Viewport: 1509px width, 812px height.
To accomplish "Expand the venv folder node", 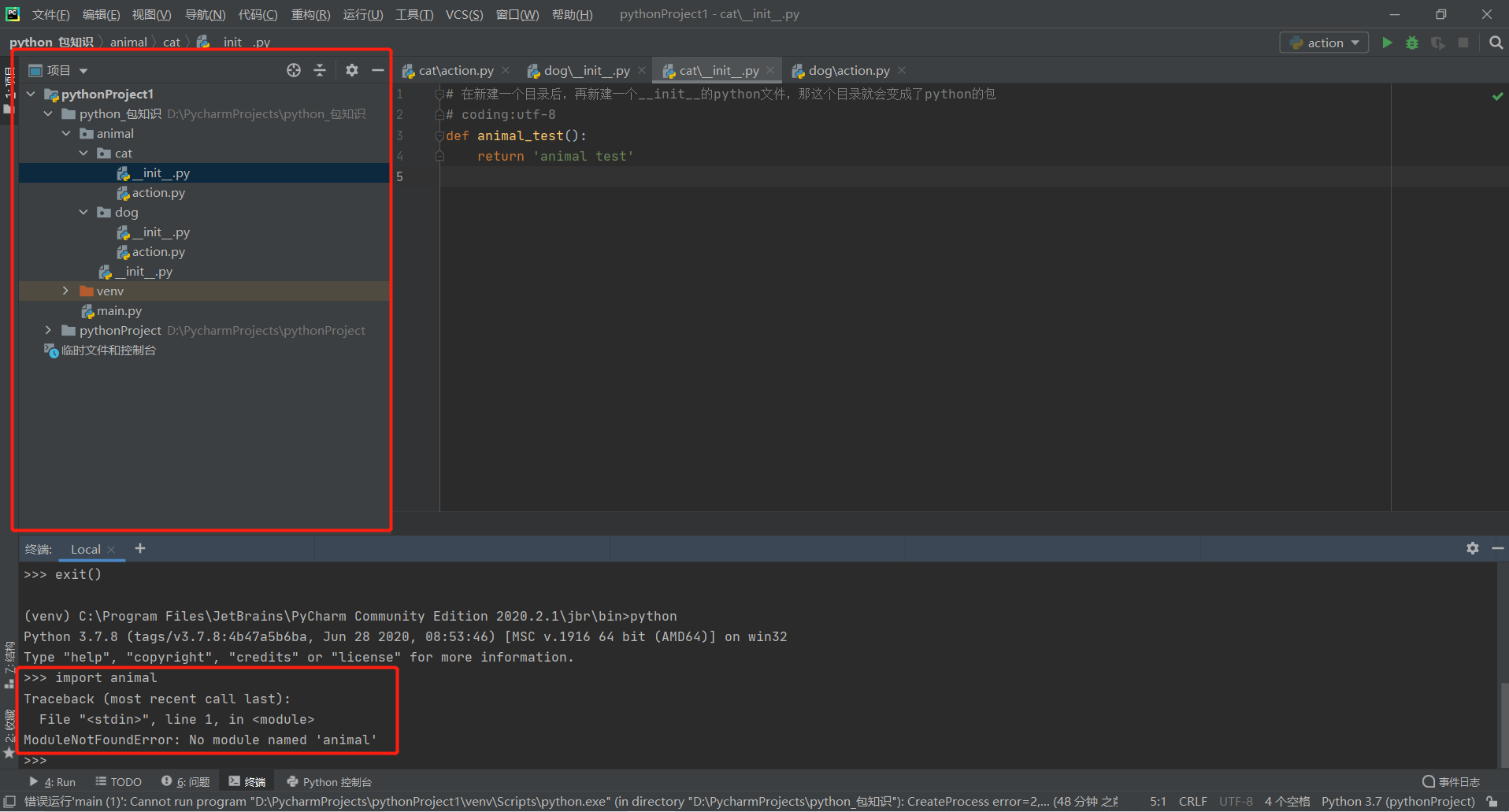I will coord(66,291).
